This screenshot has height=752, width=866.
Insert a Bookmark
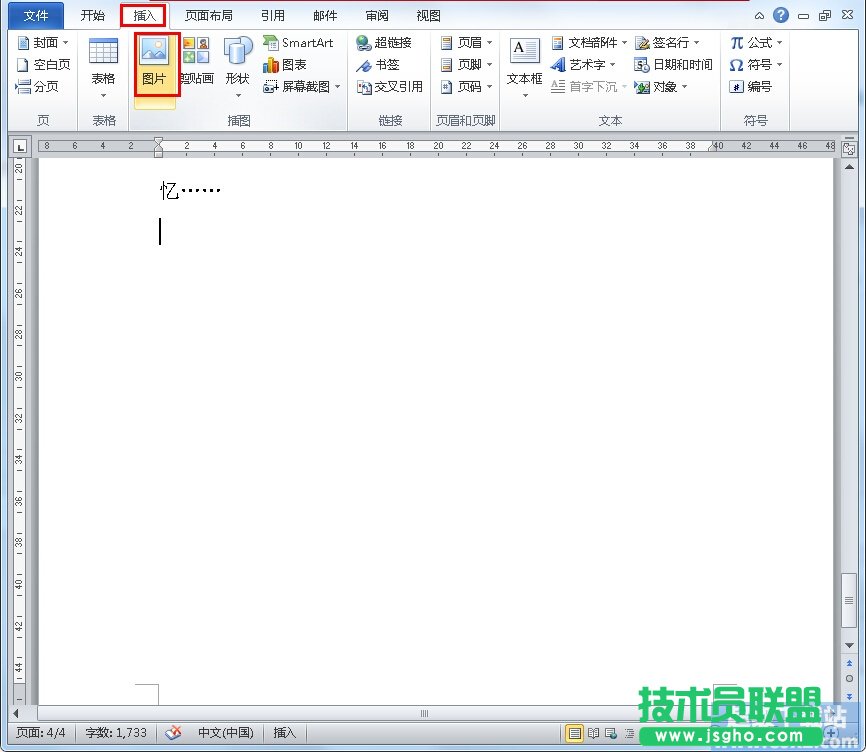click(383, 65)
